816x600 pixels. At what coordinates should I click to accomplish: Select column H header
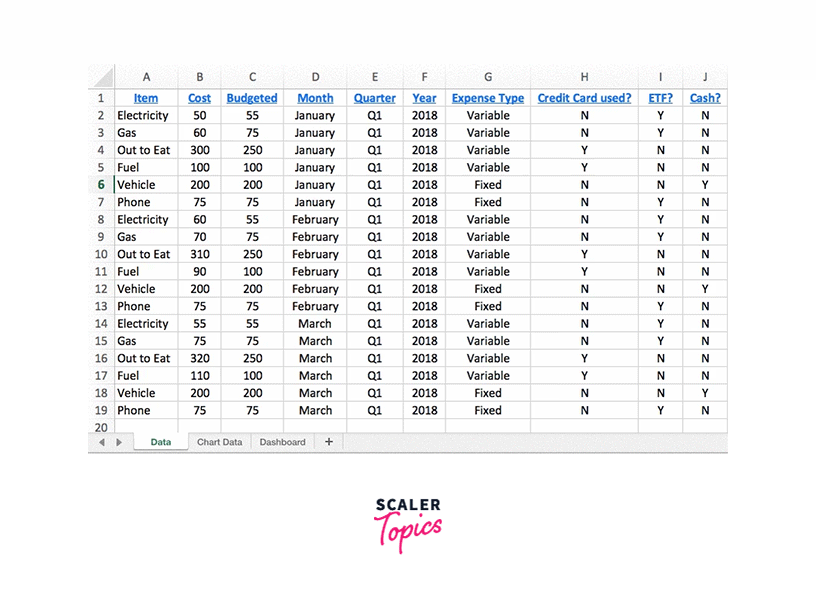(x=584, y=77)
